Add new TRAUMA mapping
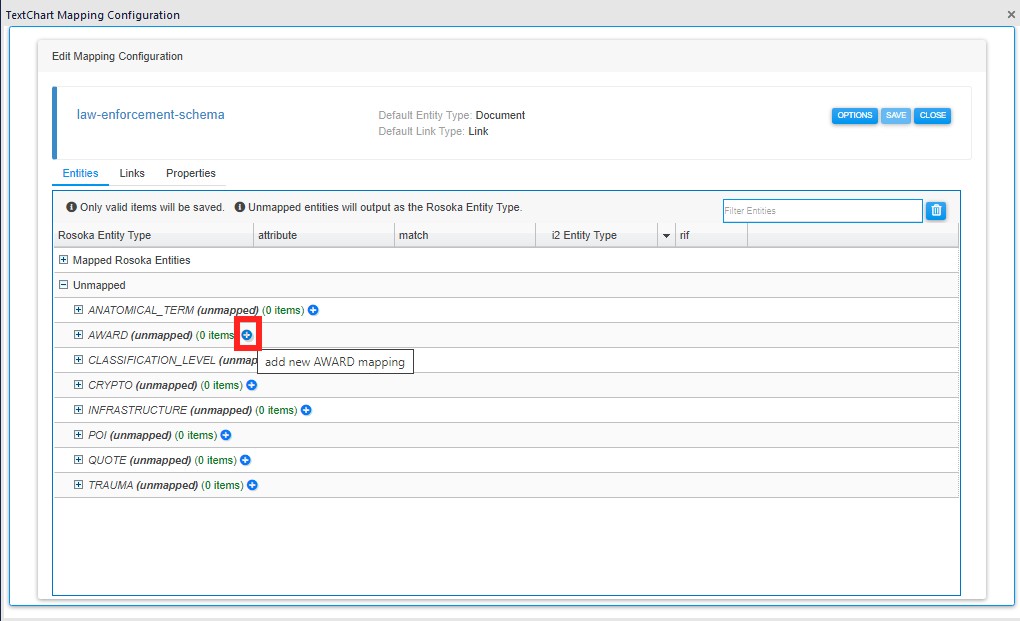Viewport: 1020px width, 621px height. (252, 485)
